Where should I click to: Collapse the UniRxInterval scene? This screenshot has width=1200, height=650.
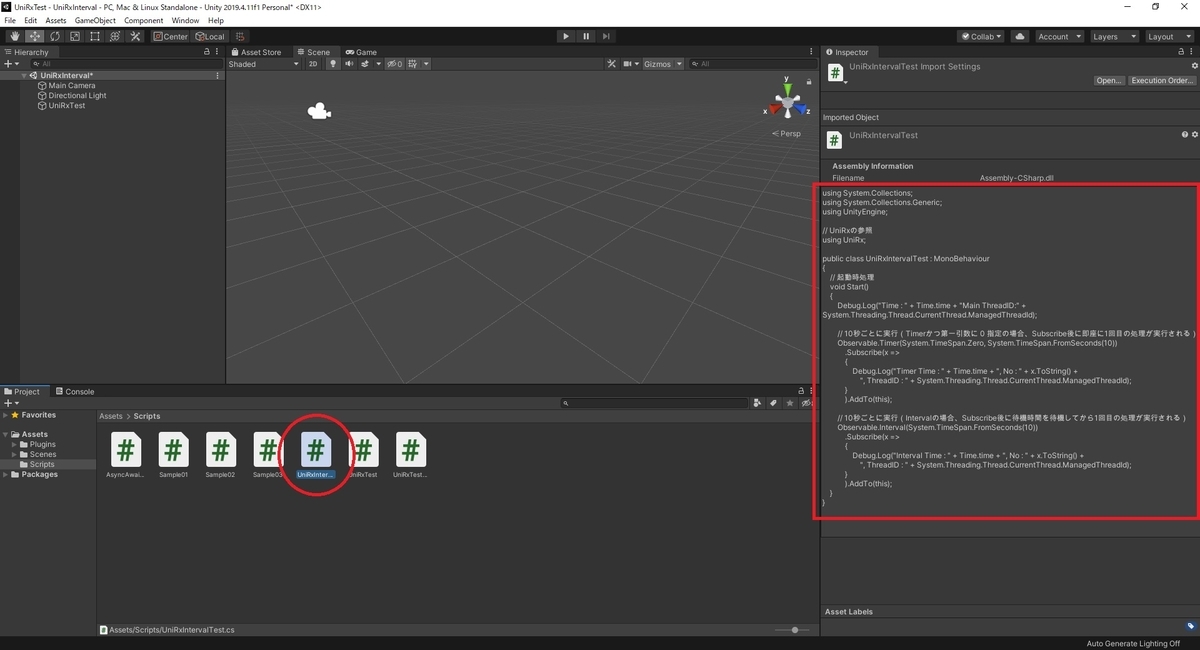coord(24,76)
